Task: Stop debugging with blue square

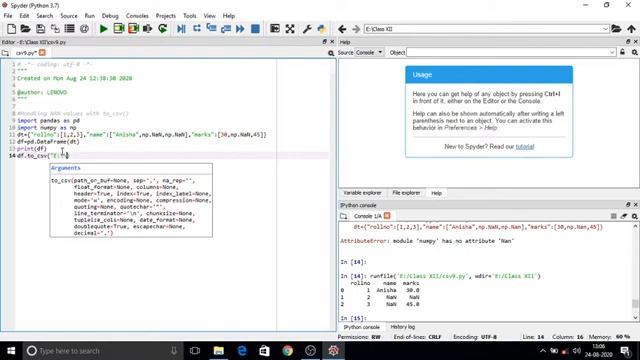Action: [x=255, y=29]
